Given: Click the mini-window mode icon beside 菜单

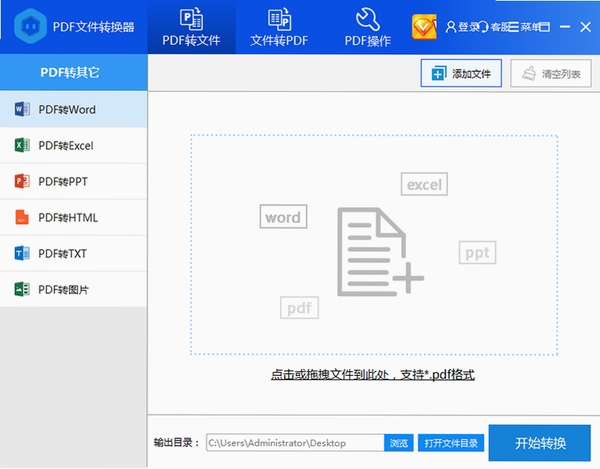Looking at the screenshot, I should [545, 27].
